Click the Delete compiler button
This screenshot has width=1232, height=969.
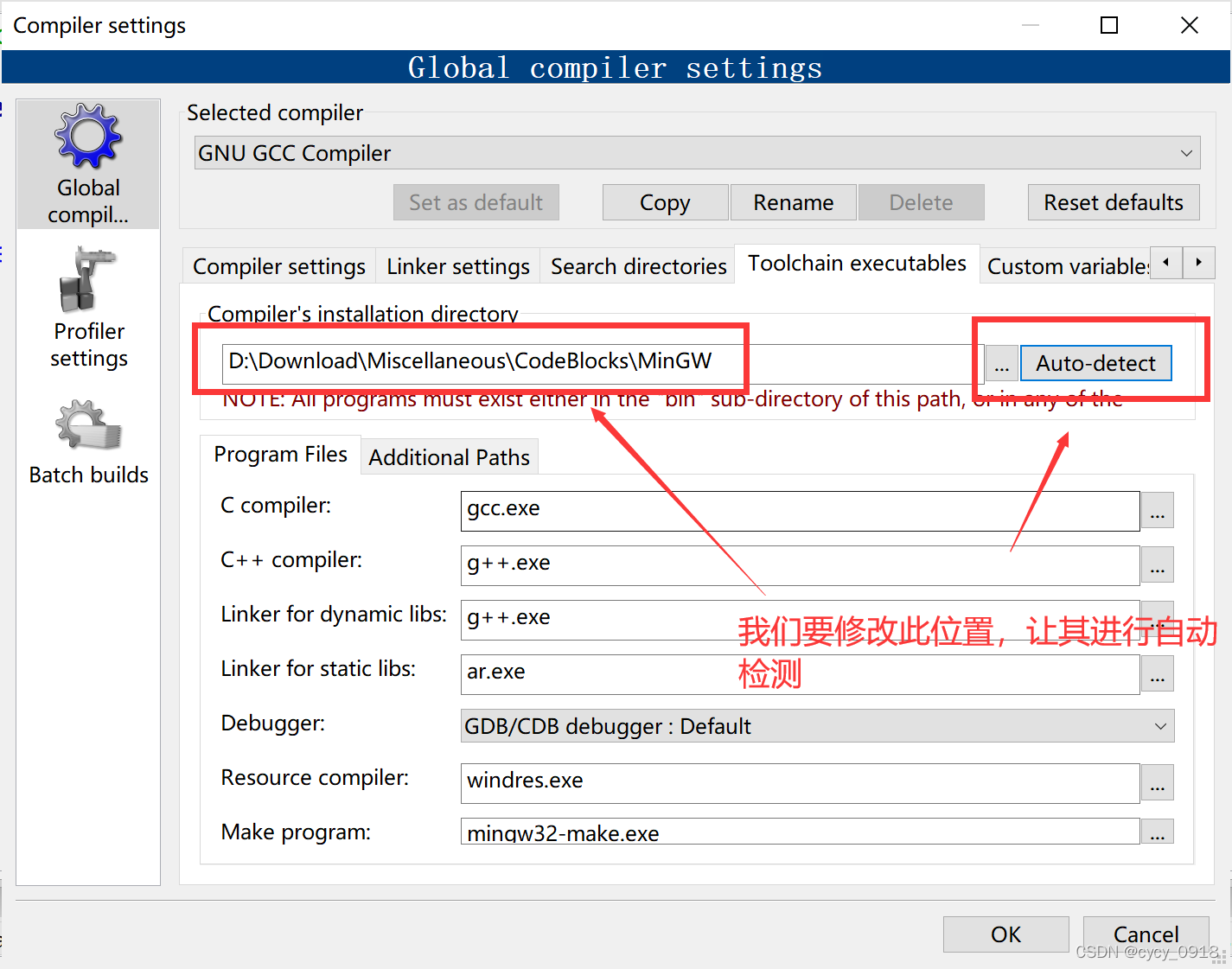(921, 202)
